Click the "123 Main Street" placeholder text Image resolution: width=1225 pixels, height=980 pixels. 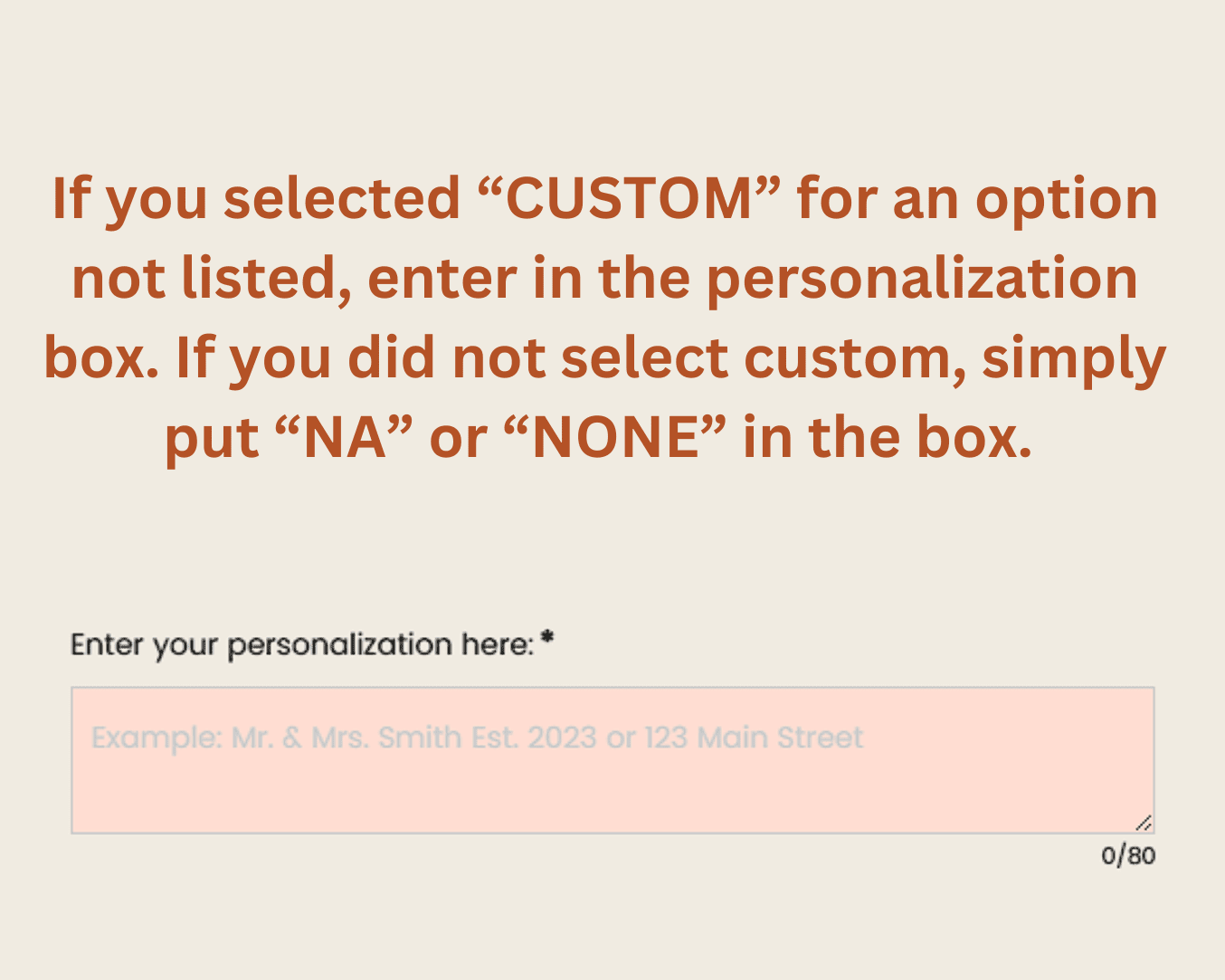click(x=754, y=738)
